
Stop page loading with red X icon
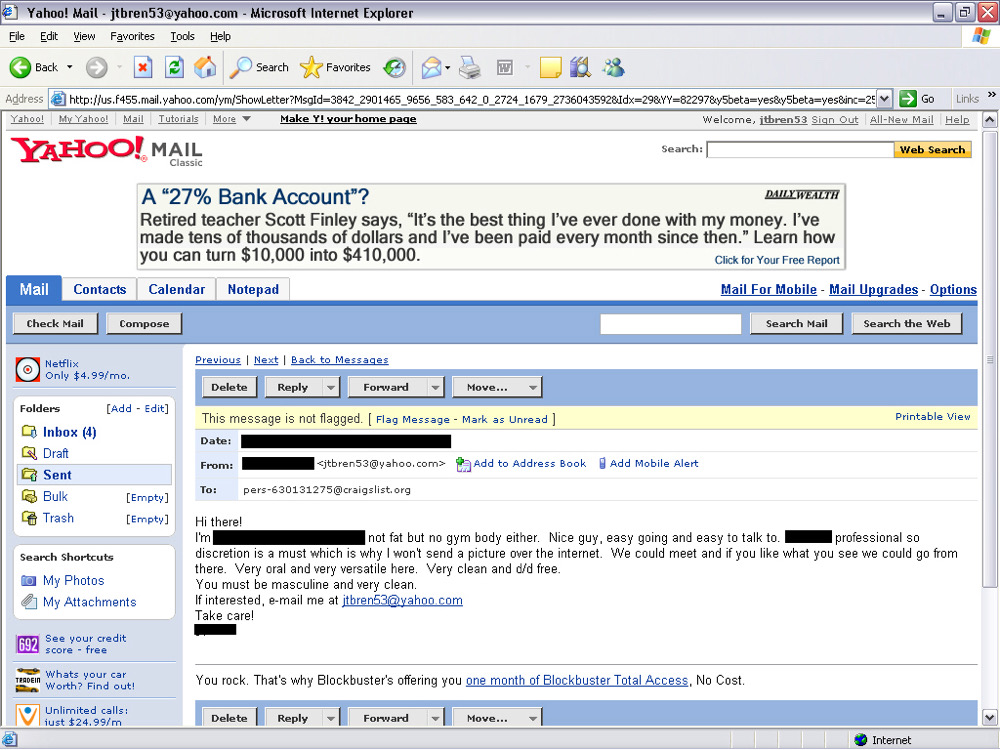pos(143,67)
